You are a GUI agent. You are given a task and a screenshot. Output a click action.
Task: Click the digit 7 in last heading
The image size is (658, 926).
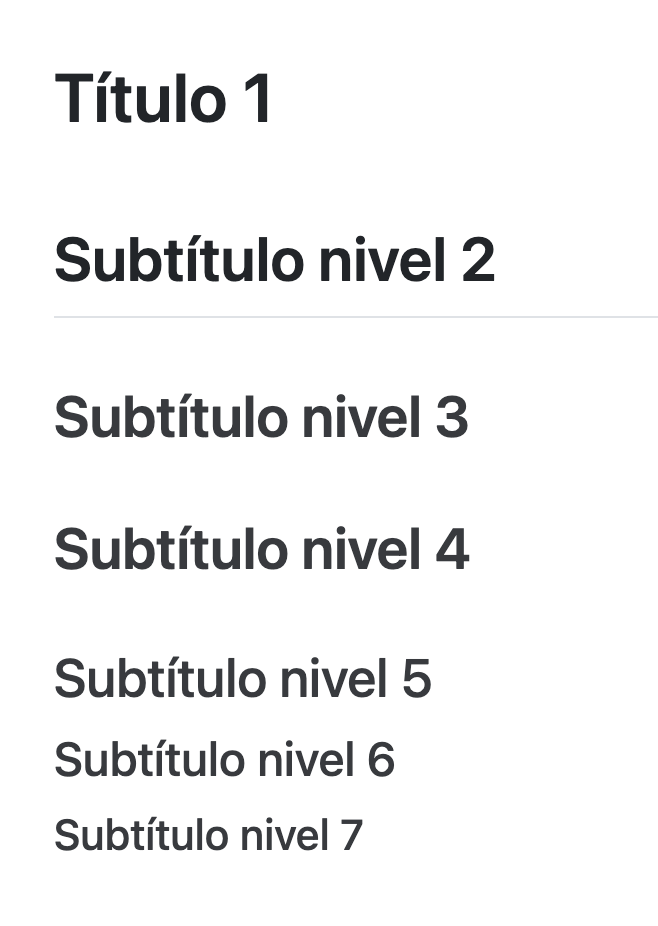point(351,836)
